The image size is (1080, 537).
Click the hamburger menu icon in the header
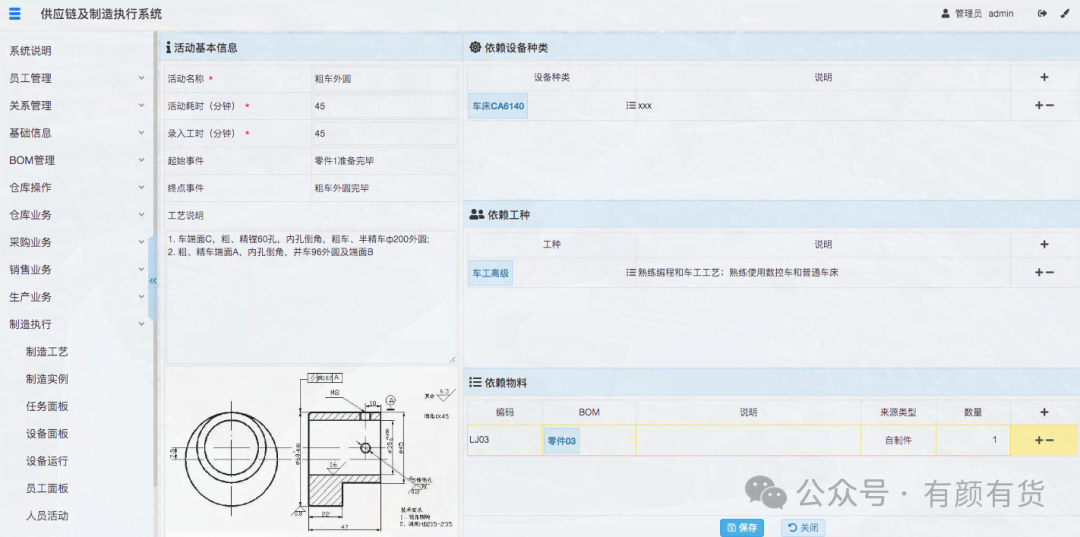pyautogui.click(x=15, y=14)
